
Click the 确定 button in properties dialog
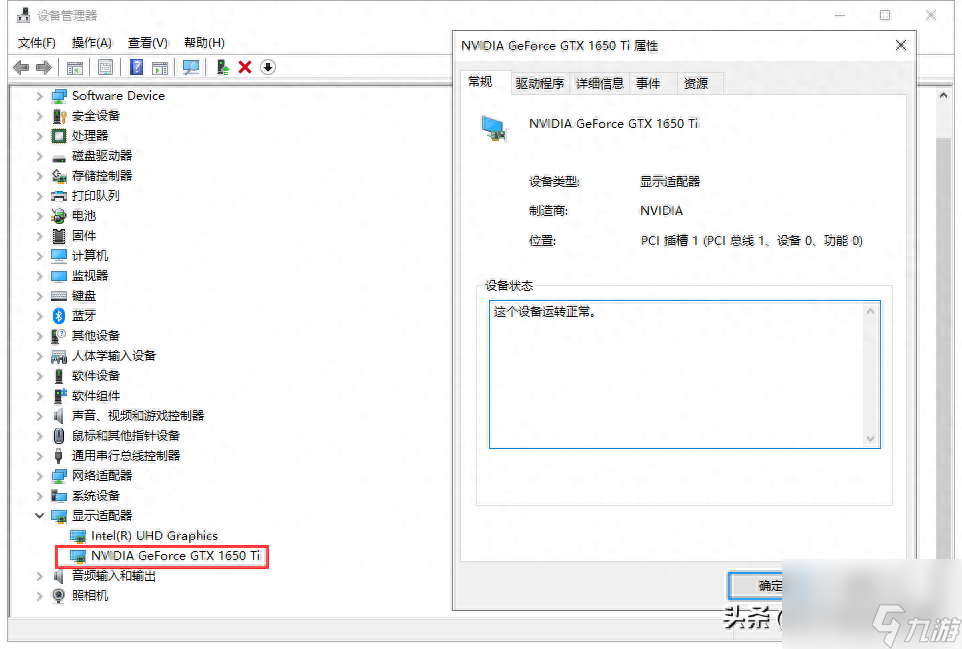(756, 586)
